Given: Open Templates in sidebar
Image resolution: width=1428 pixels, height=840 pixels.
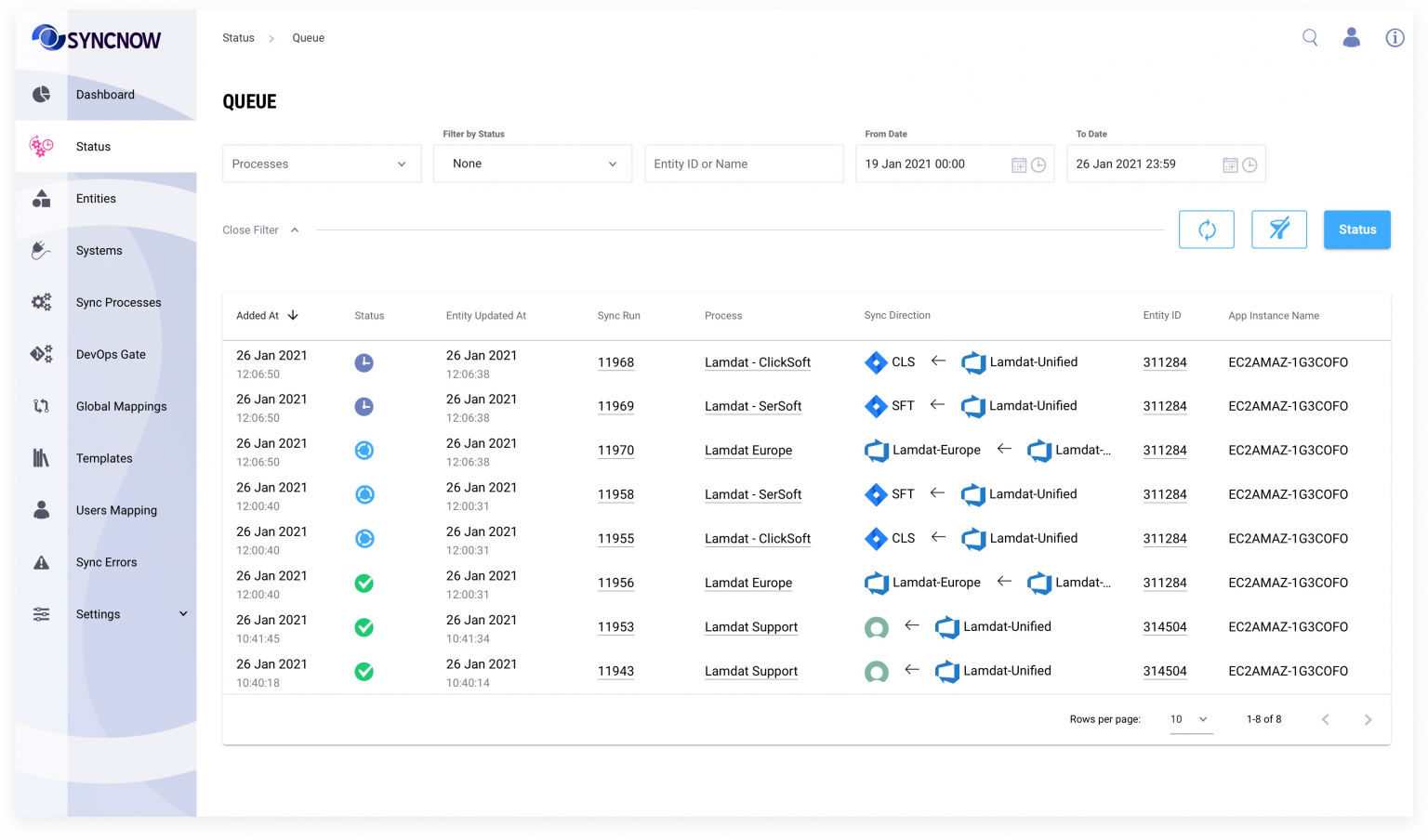Looking at the screenshot, I should click(106, 459).
